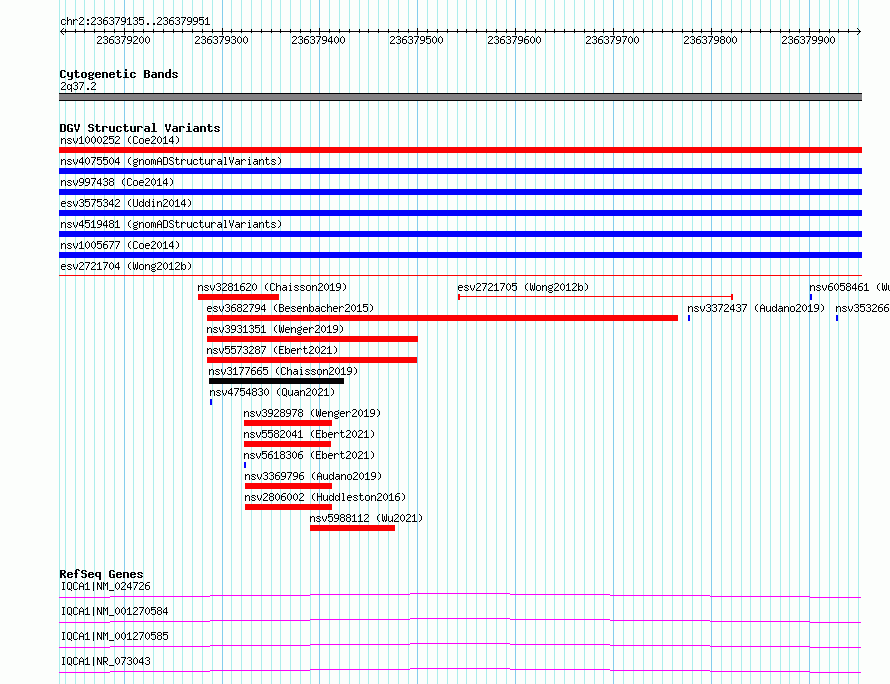This screenshot has height=684, width=890.
Task: Click the DGV Structural Variants track title
Action: click(140, 128)
